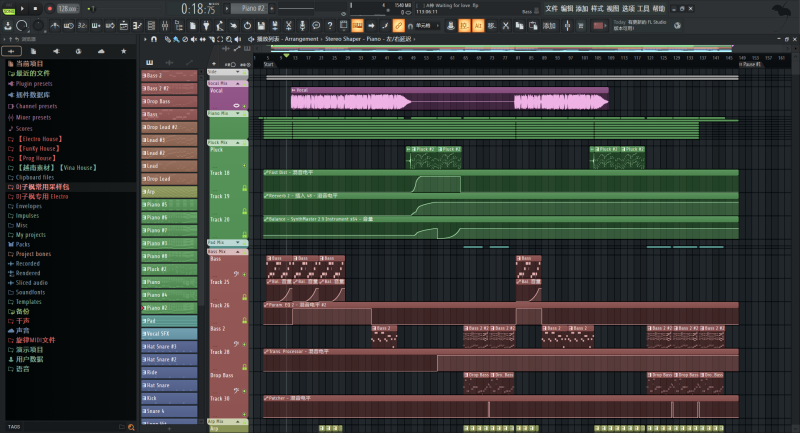
Task: Toggle the countdown 3-2-1 icon
Action: [82, 26]
